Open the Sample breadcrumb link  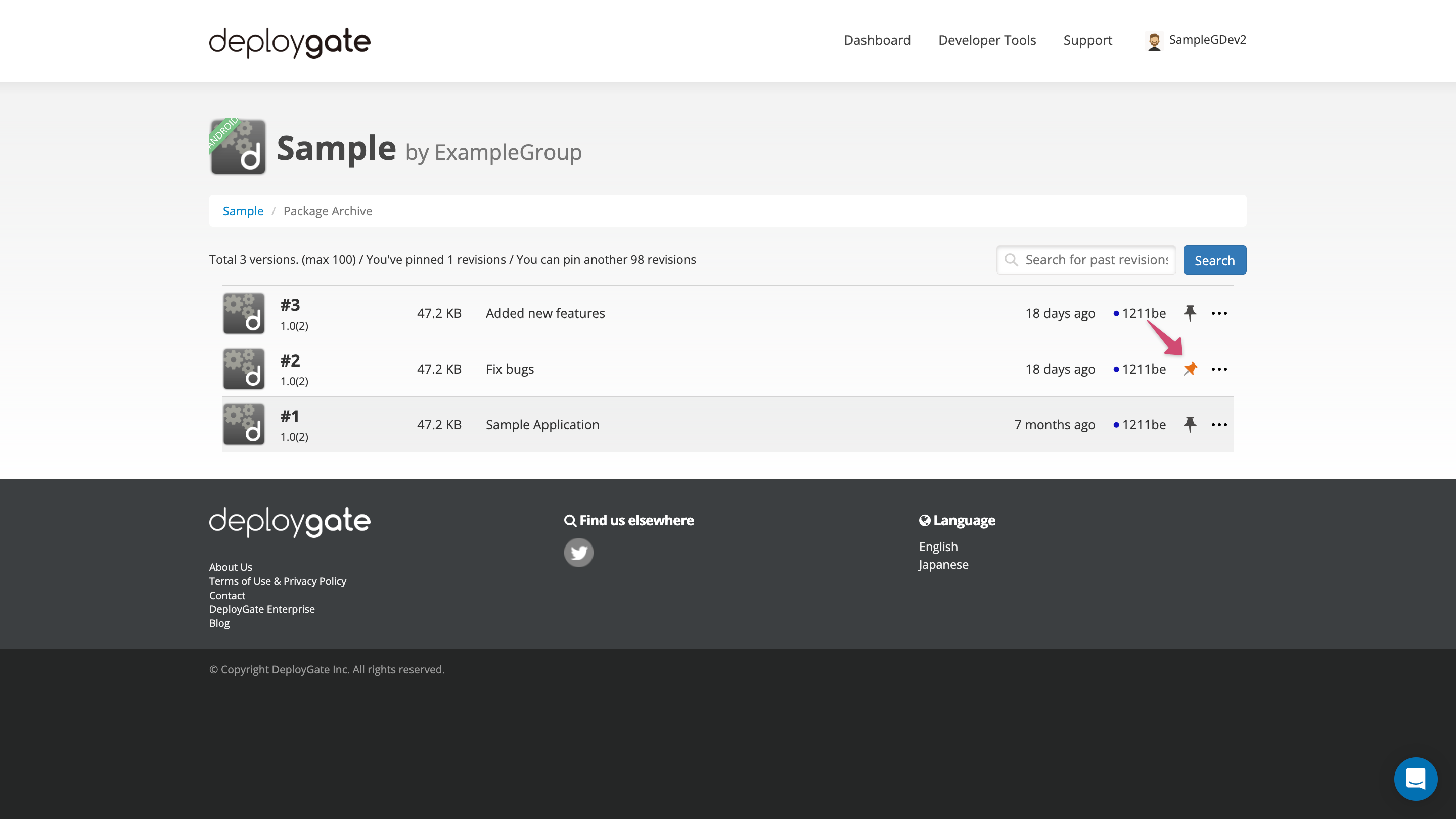point(243,211)
